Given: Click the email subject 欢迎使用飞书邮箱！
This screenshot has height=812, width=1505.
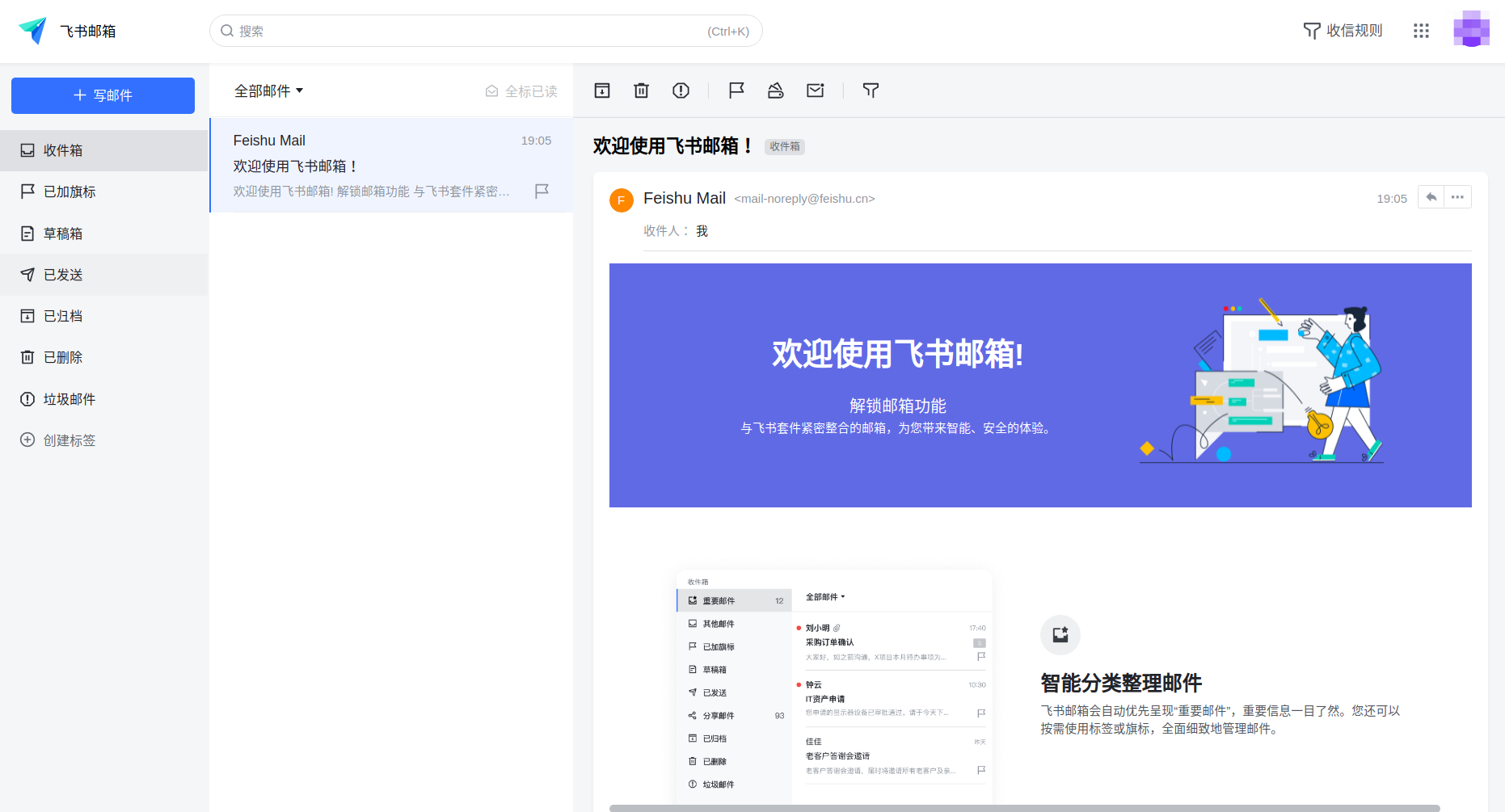Looking at the screenshot, I should point(674,146).
